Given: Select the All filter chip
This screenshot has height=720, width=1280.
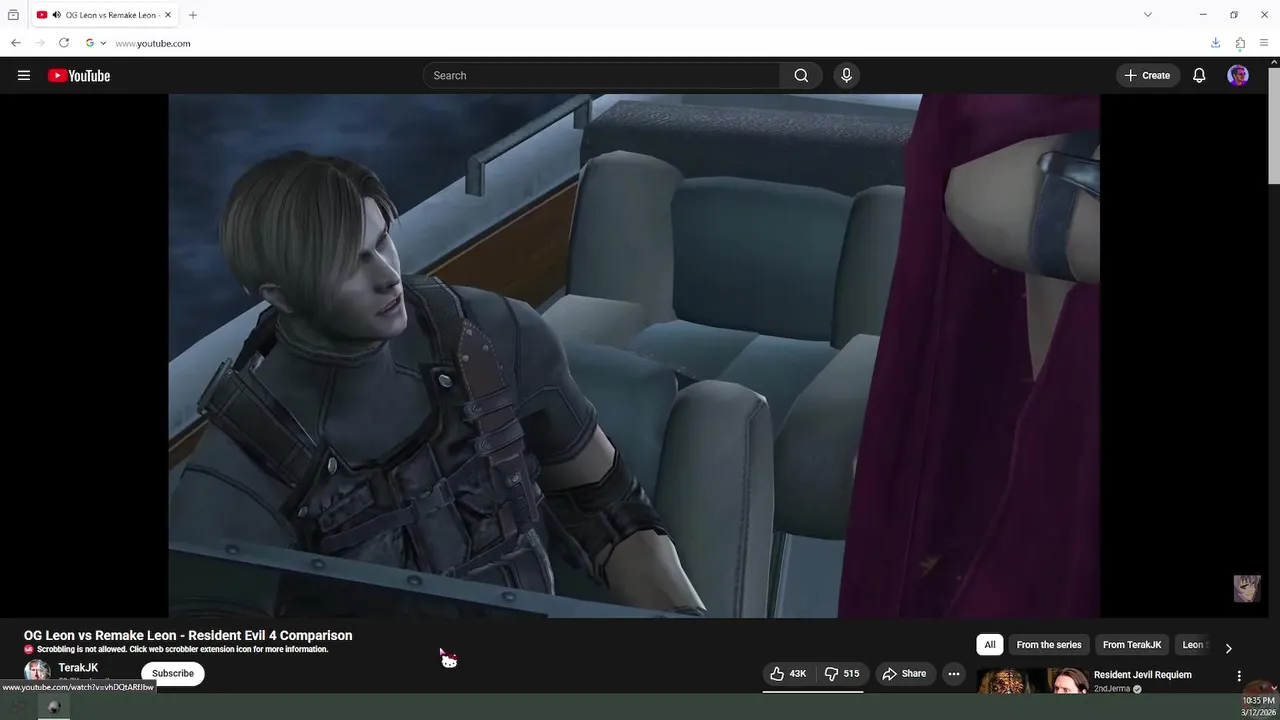Looking at the screenshot, I should click(x=990, y=645).
